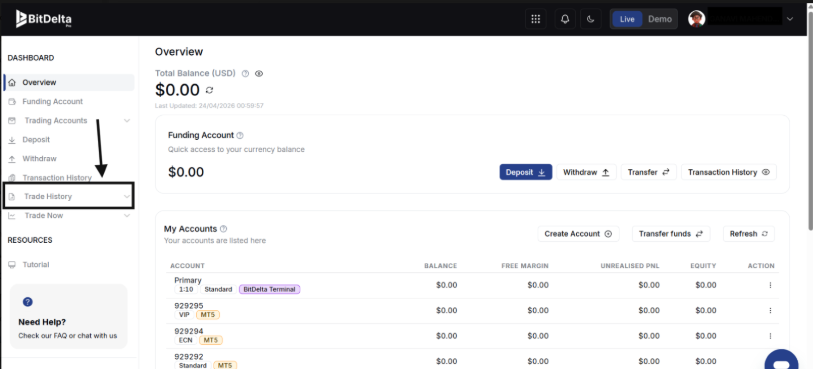Switch to Live mode
This screenshot has width=813, height=369.
[627, 19]
